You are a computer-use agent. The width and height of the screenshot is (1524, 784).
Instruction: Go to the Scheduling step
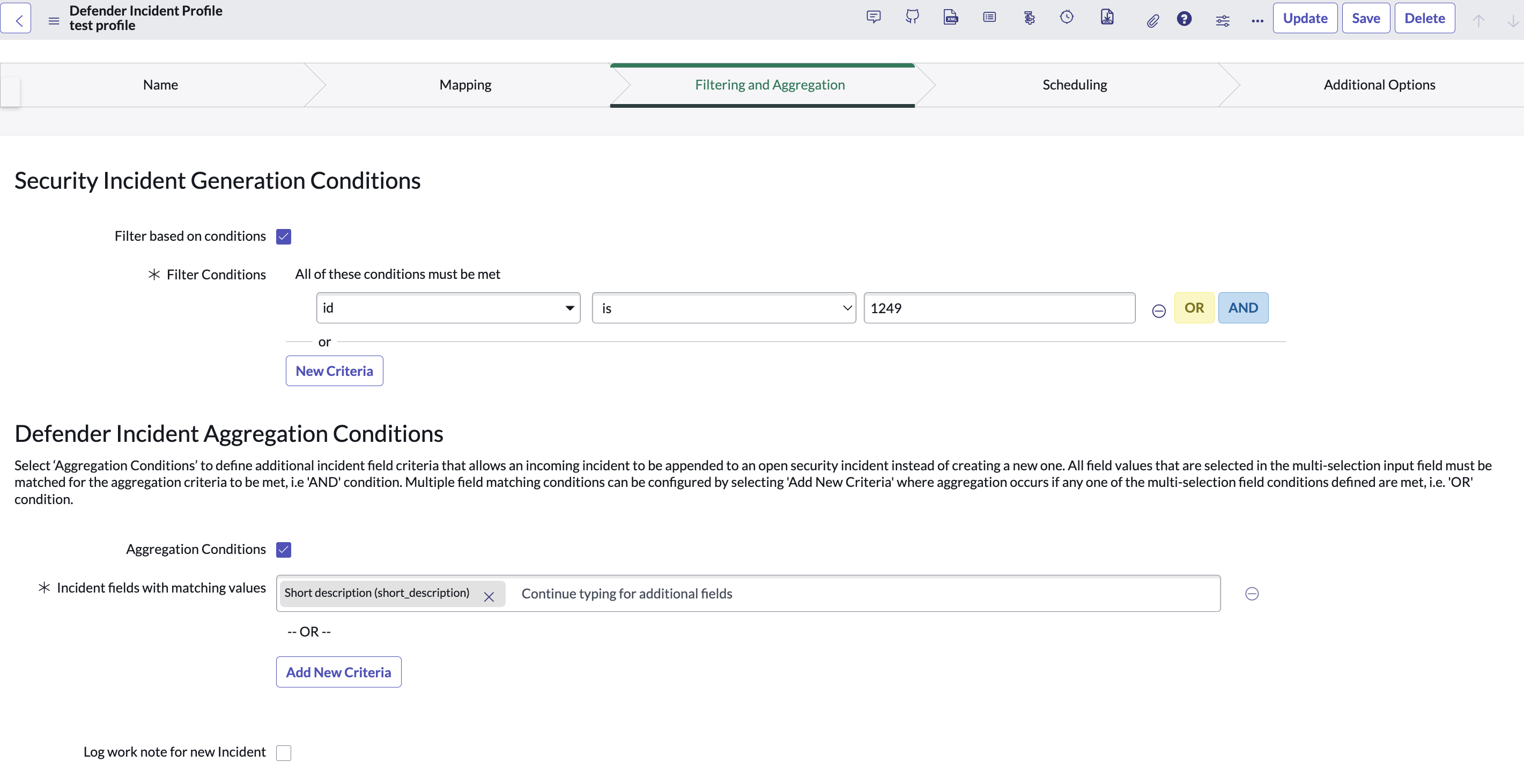pyautogui.click(x=1075, y=85)
